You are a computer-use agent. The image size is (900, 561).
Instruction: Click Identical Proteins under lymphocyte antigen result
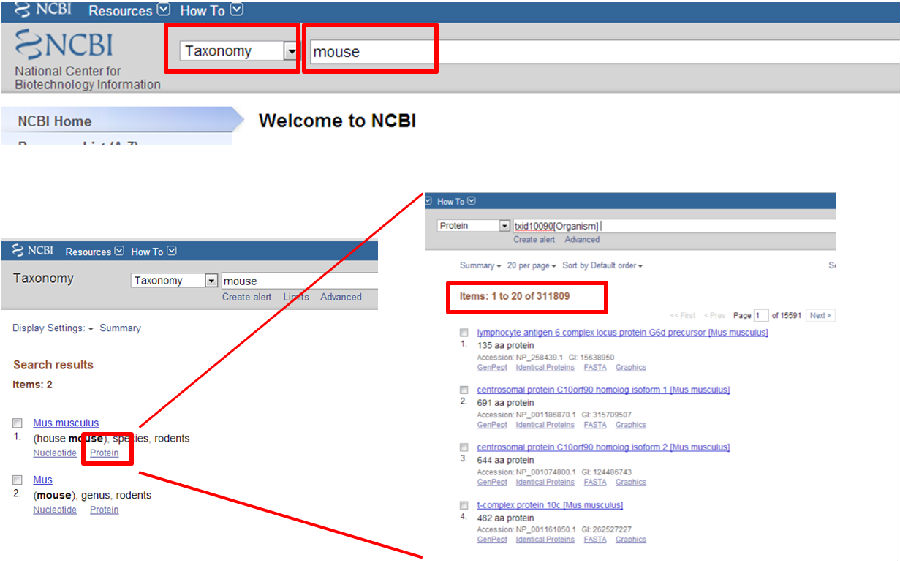[x=545, y=367]
